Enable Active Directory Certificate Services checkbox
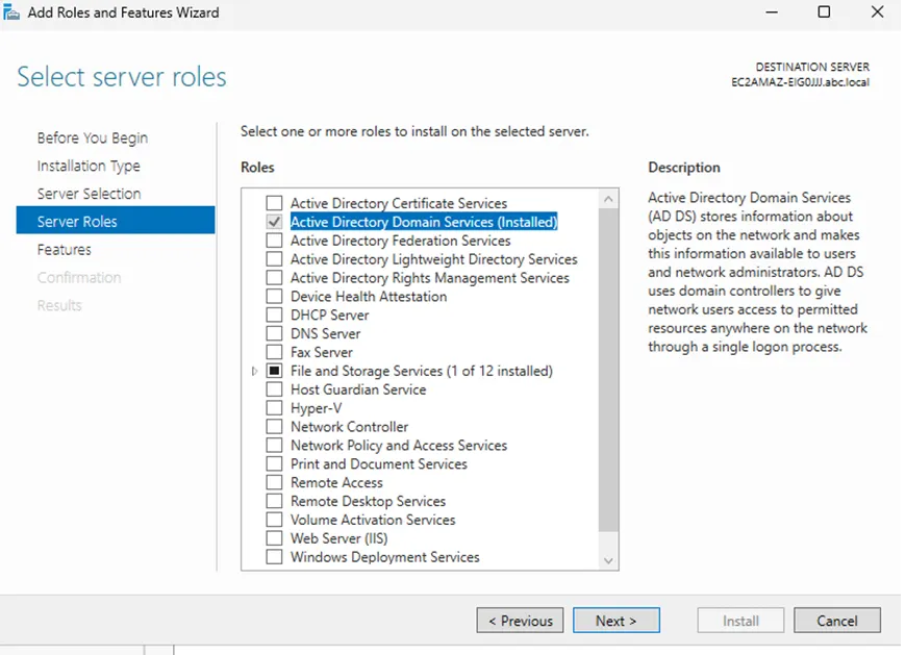The image size is (901, 655). (274, 204)
